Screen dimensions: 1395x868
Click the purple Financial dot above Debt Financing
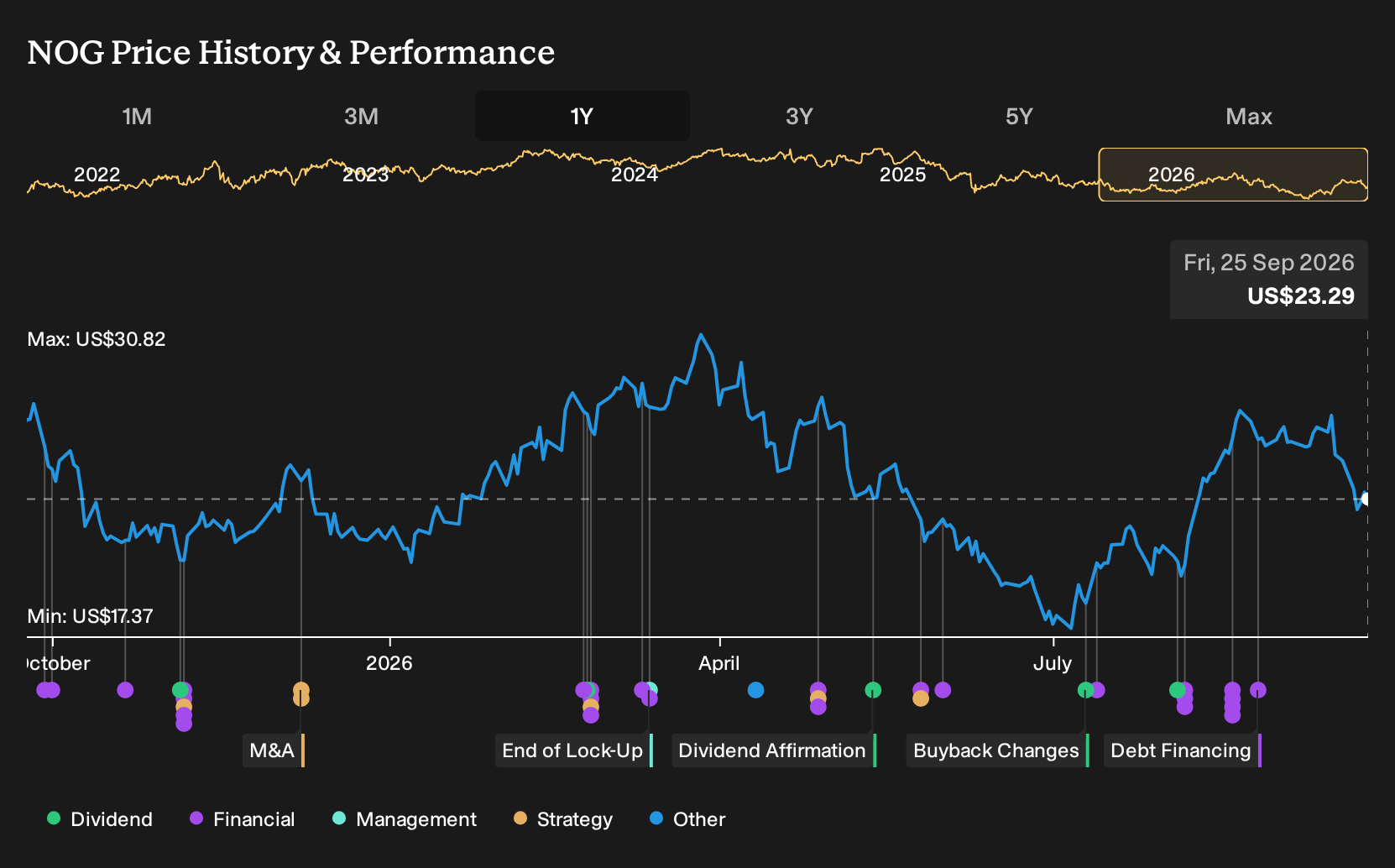pos(1257,690)
